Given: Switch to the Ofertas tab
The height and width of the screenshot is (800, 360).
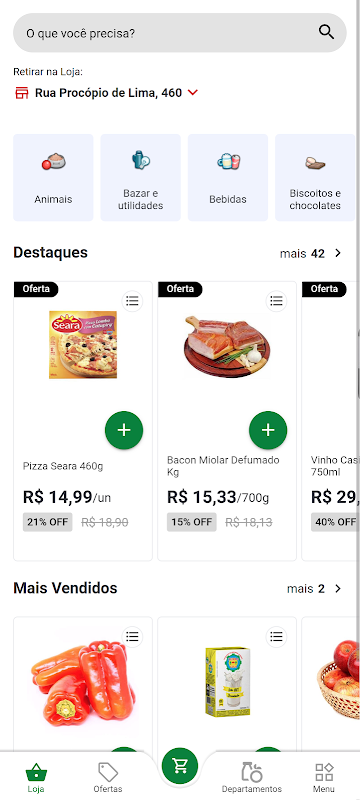Looking at the screenshot, I should tap(108, 778).
